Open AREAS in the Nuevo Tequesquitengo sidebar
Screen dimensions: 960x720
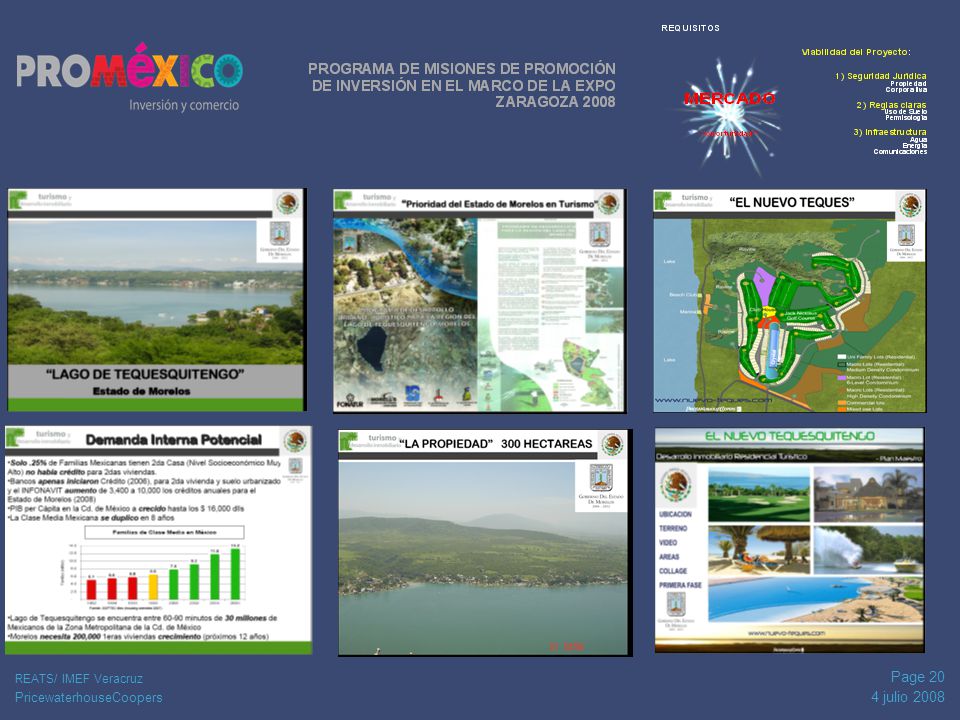pyautogui.click(x=669, y=557)
